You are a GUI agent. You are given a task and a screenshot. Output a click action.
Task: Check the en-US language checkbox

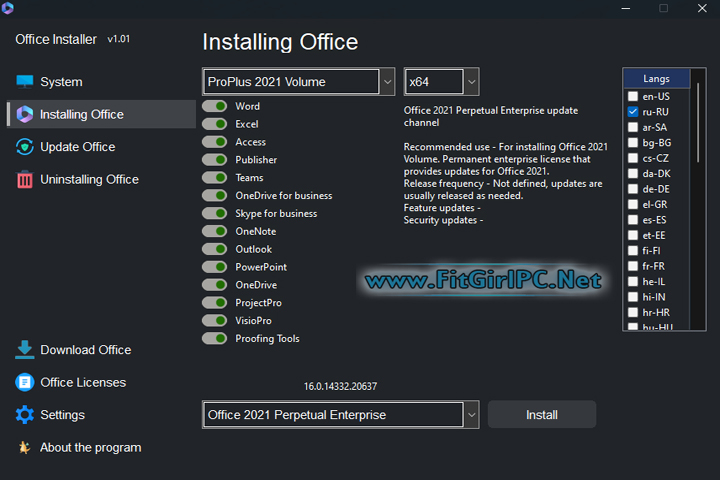tap(633, 96)
